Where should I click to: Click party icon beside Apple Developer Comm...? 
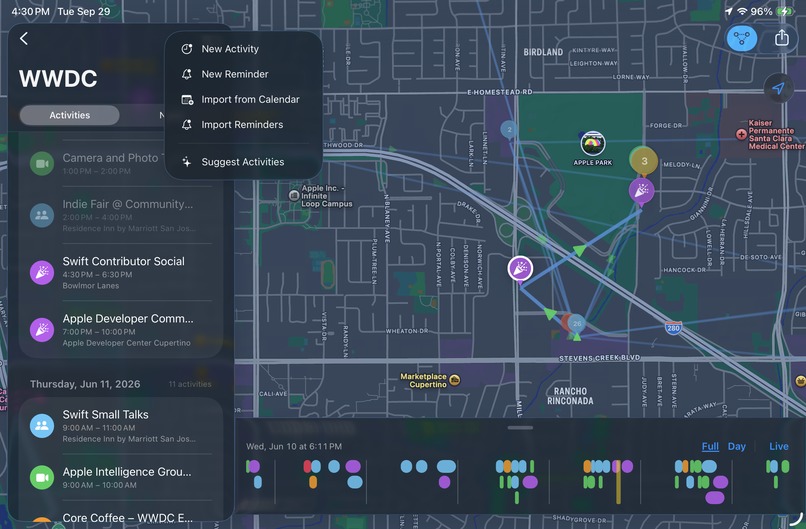pyautogui.click(x=42, y=330)
